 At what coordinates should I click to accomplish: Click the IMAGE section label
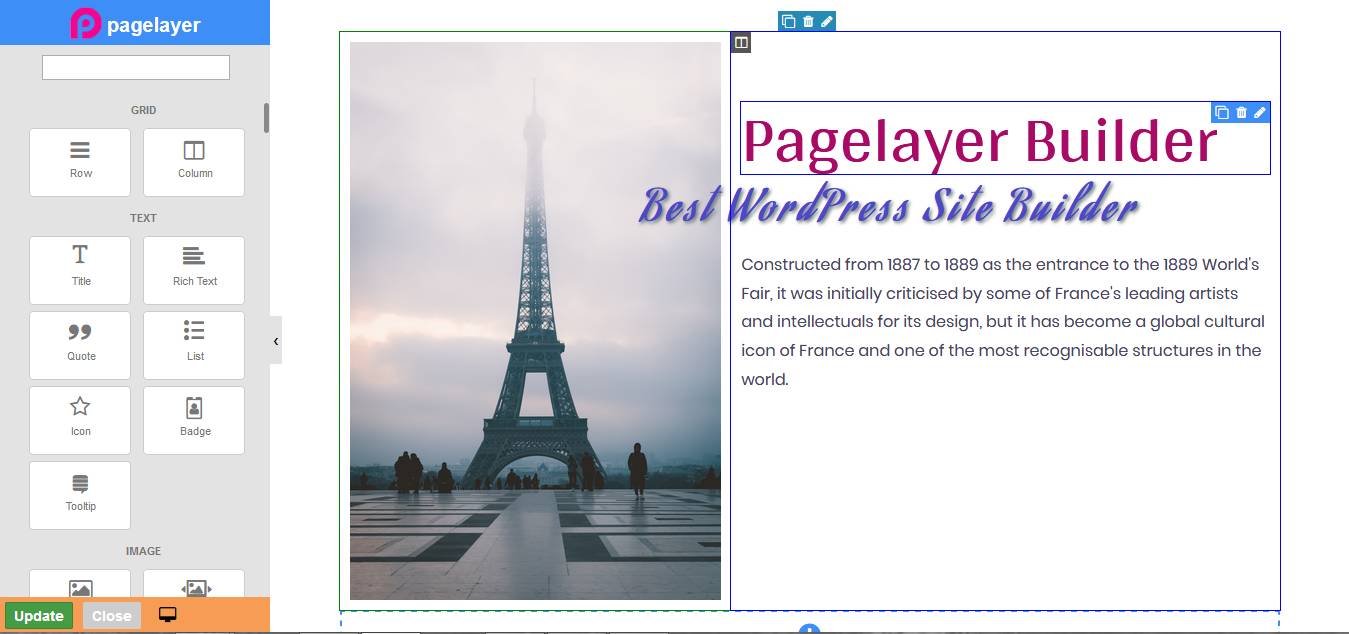tap(143, 551)
